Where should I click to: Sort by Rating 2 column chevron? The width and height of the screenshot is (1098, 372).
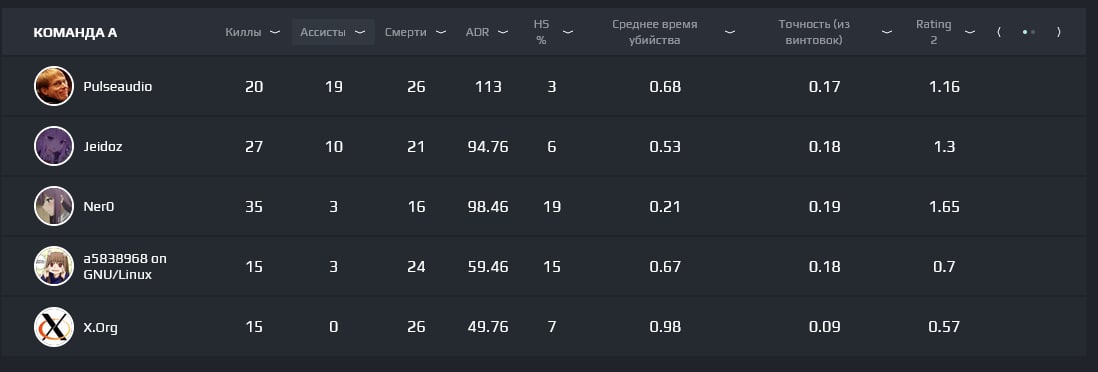(970, 32)
